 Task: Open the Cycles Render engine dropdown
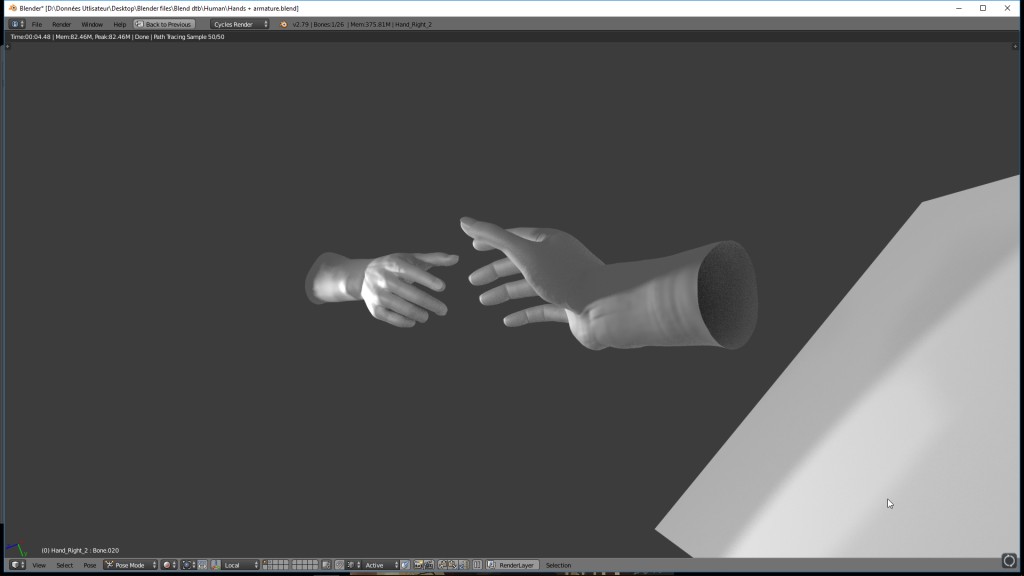pyautogui.click(x=240, y=24)
